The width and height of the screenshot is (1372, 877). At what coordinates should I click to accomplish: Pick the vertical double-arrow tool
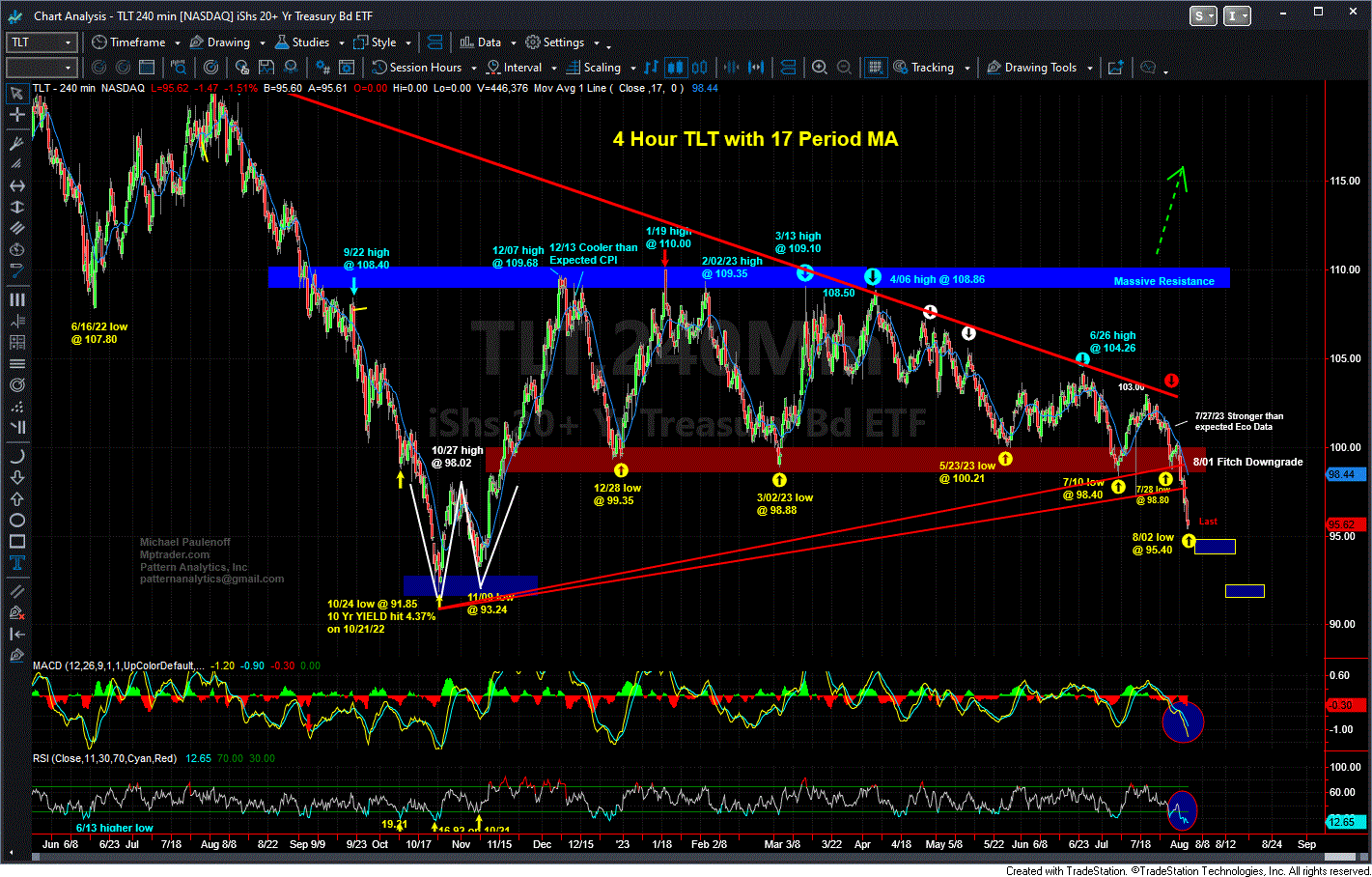pos(16,207)
